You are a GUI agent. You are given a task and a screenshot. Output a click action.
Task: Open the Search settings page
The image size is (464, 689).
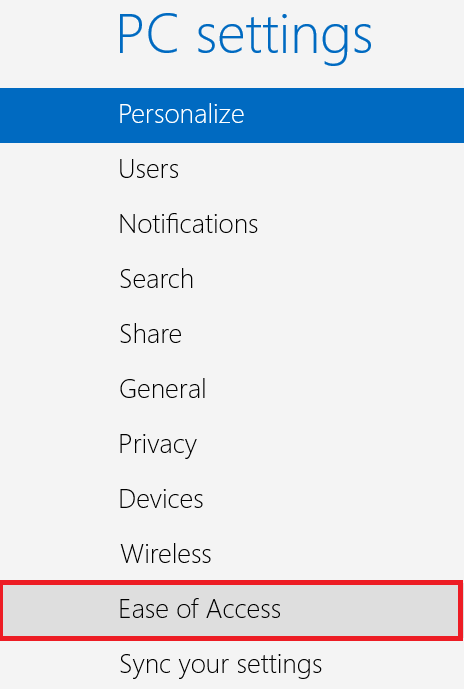[232, 279]
